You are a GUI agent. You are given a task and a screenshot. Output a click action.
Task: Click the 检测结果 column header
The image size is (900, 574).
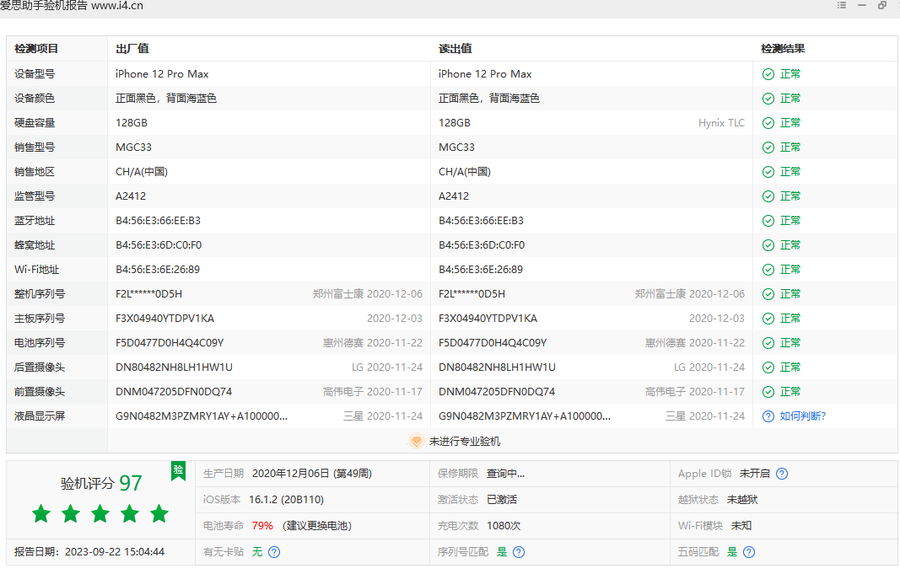783,49
